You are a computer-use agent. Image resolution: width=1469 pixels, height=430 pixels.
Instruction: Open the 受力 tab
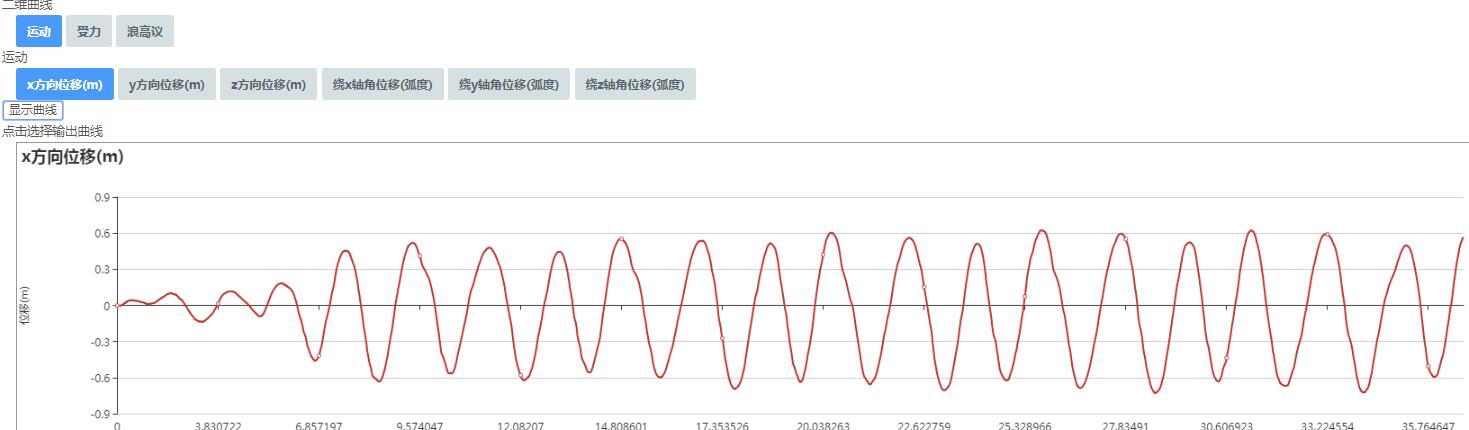(89, 32)
